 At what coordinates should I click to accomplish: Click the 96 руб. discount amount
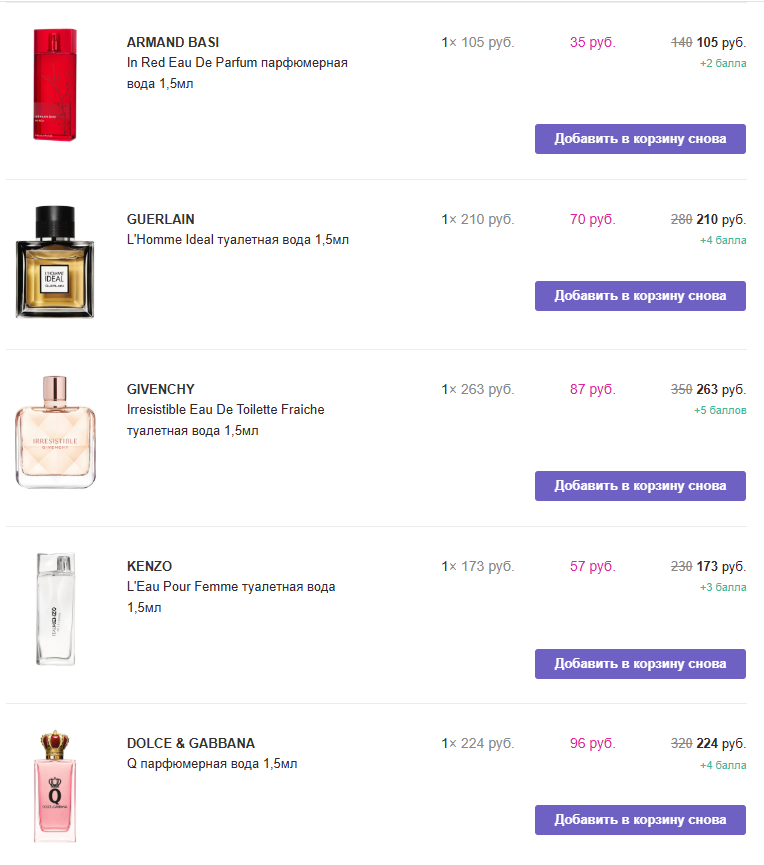pos(592,743)
